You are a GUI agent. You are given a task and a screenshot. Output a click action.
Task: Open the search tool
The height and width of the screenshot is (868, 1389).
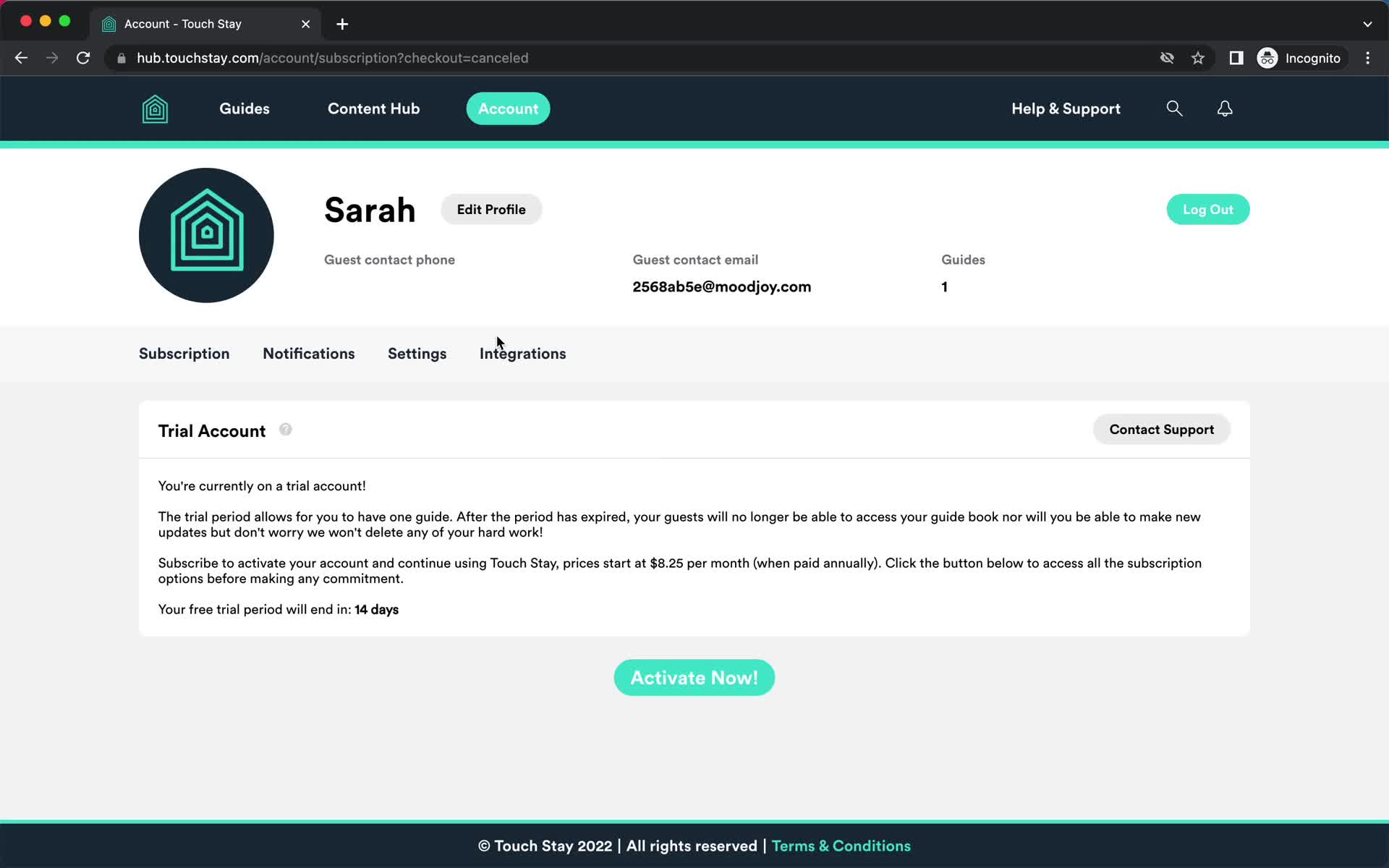[1175, 108]
